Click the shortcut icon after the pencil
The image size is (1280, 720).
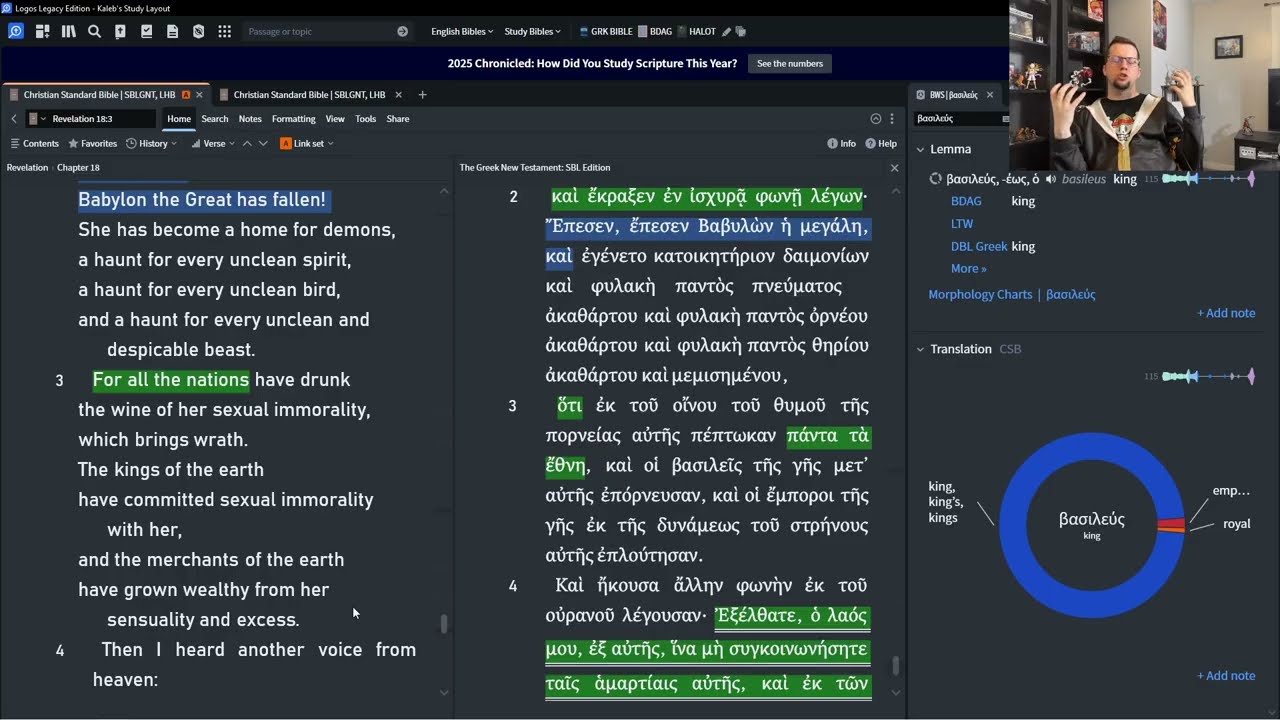tap(741, 31)
